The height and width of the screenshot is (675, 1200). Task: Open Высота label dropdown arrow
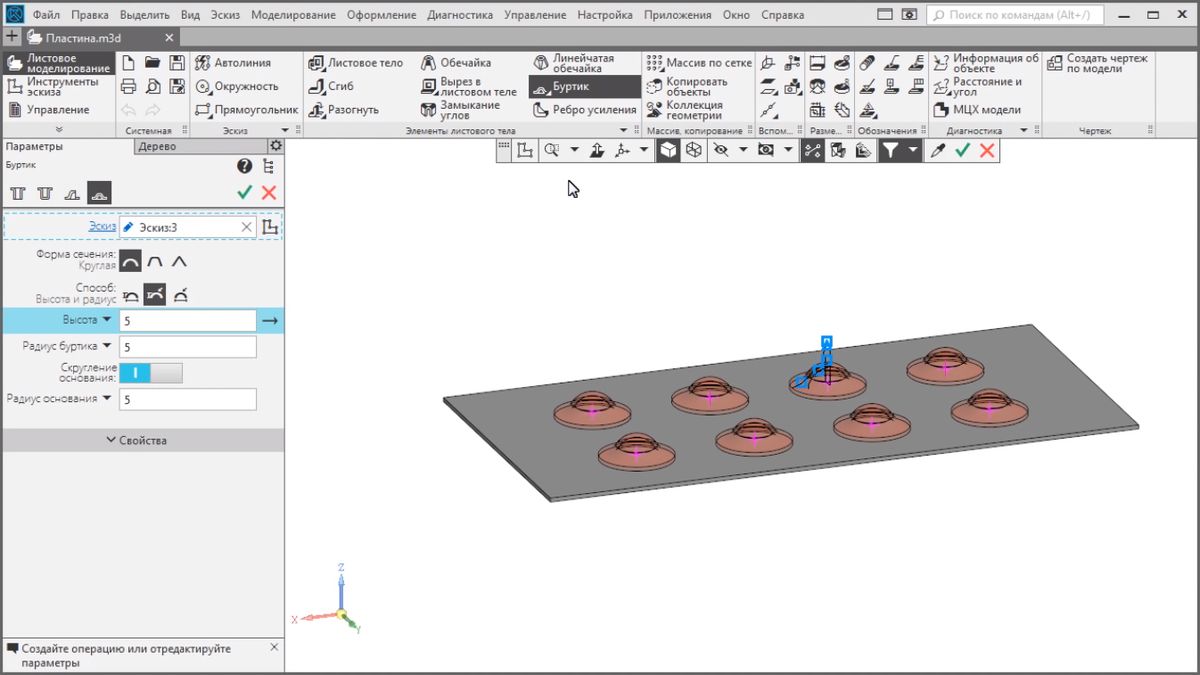coord(107,320)
